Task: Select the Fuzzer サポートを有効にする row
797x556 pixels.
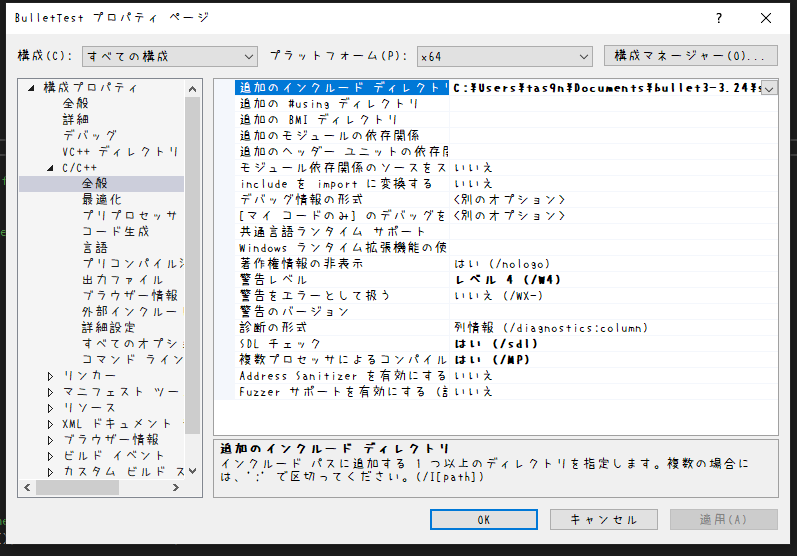Action: 506,392
